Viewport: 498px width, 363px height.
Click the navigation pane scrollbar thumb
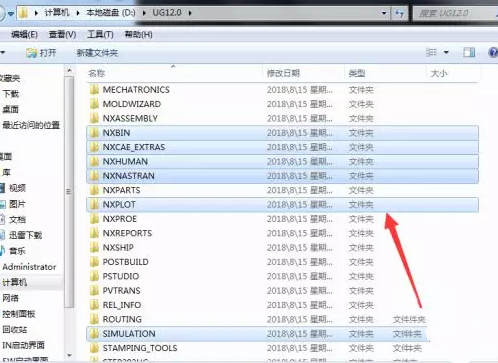click(69, 192)
